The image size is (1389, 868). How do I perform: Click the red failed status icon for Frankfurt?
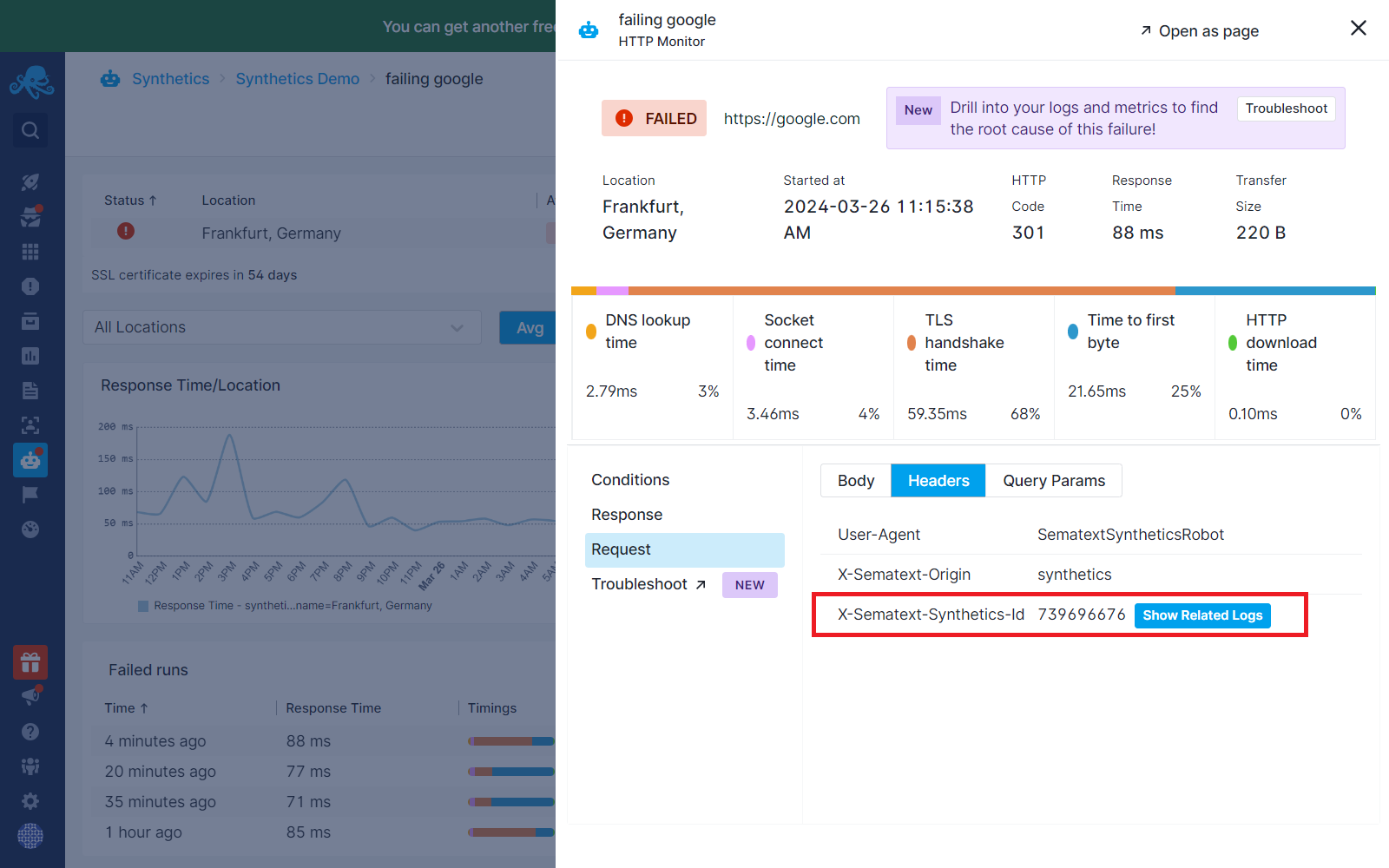[126, 231]
